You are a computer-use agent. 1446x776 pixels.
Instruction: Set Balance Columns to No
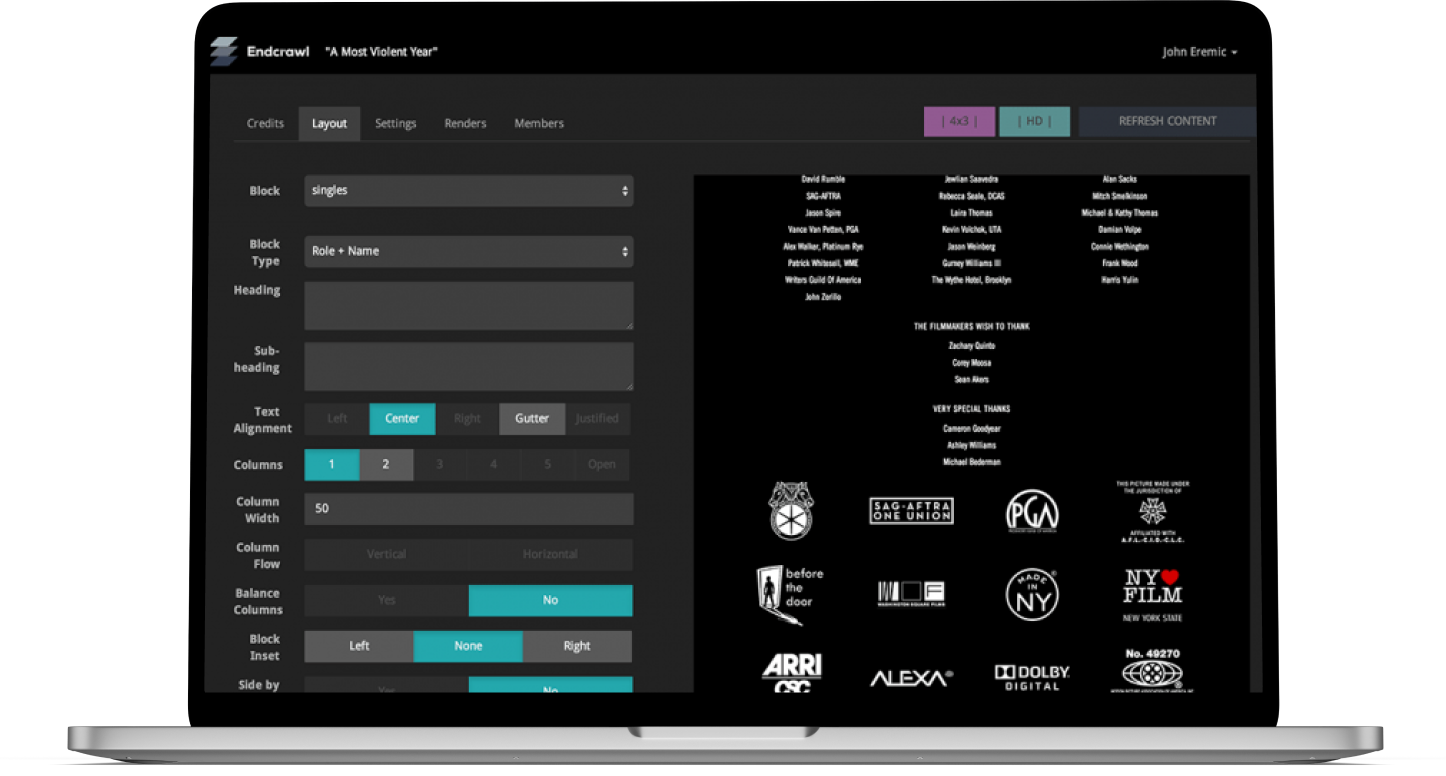(550, 601)
